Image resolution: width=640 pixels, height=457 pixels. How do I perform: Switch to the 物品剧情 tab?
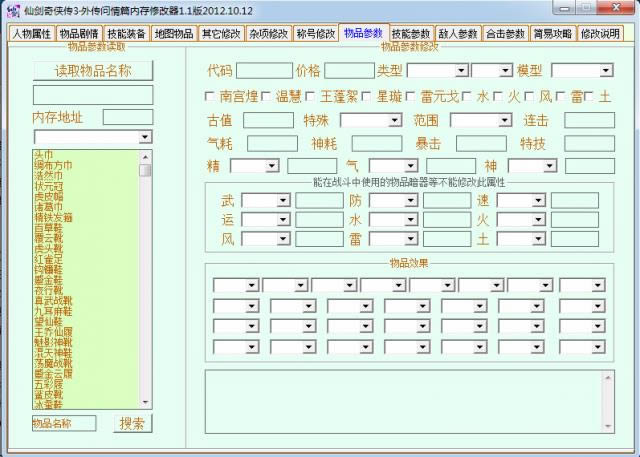(x=79, y=33)
